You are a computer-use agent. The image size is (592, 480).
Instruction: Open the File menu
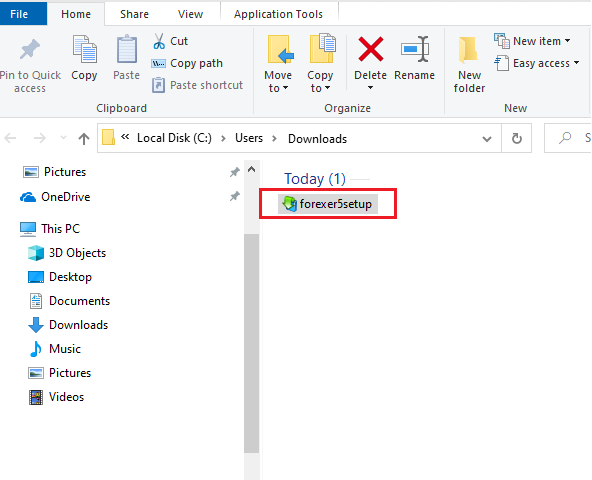[19, 14]
